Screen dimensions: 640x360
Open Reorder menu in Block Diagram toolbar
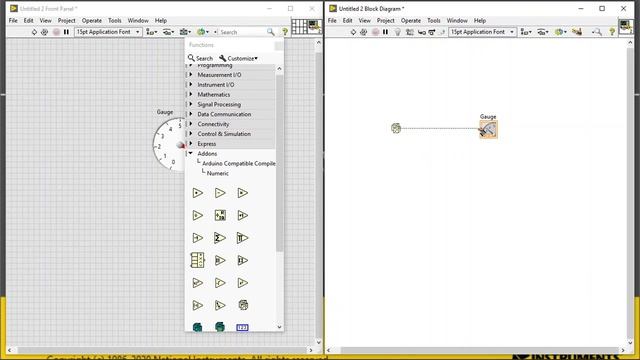560,32
